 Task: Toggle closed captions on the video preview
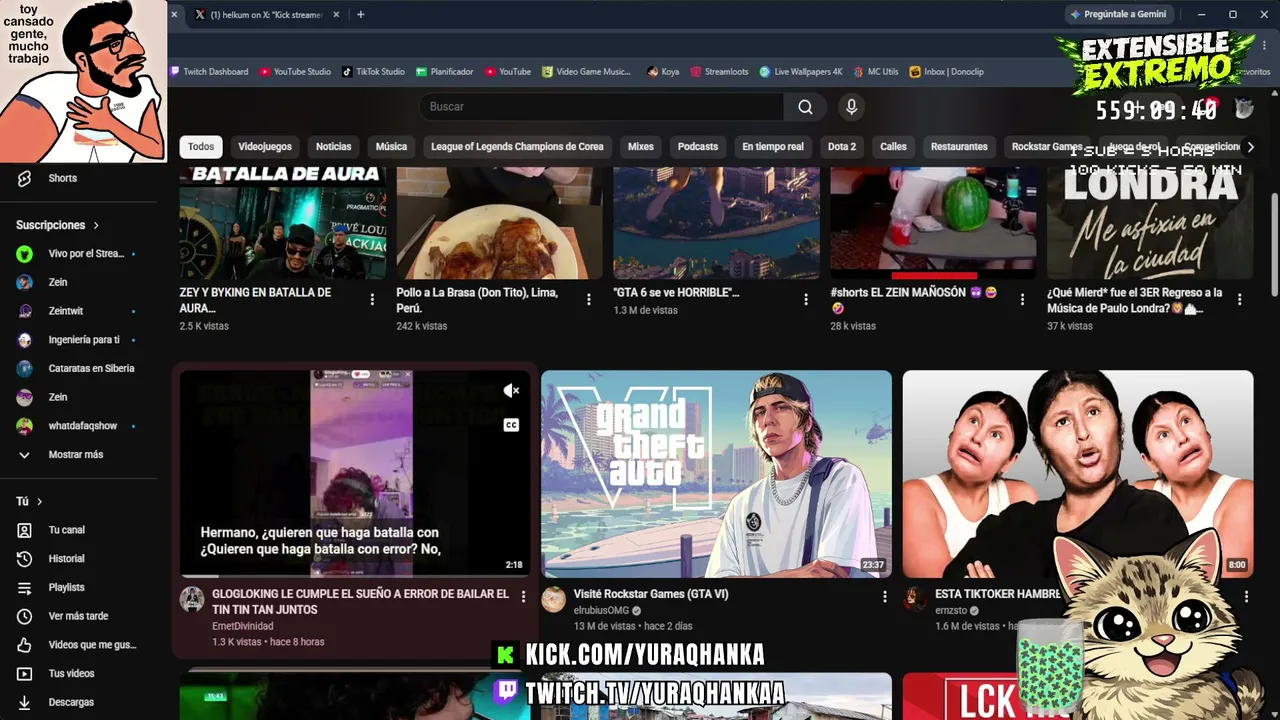coord(511,425)
